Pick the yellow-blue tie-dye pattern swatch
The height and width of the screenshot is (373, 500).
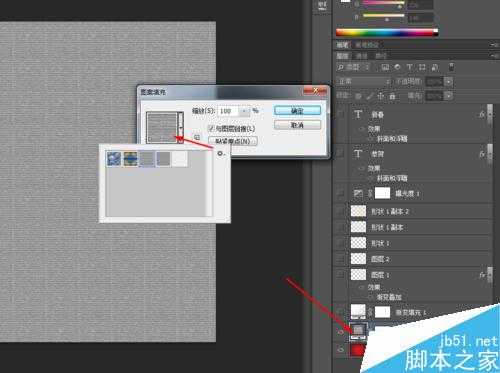130,159
